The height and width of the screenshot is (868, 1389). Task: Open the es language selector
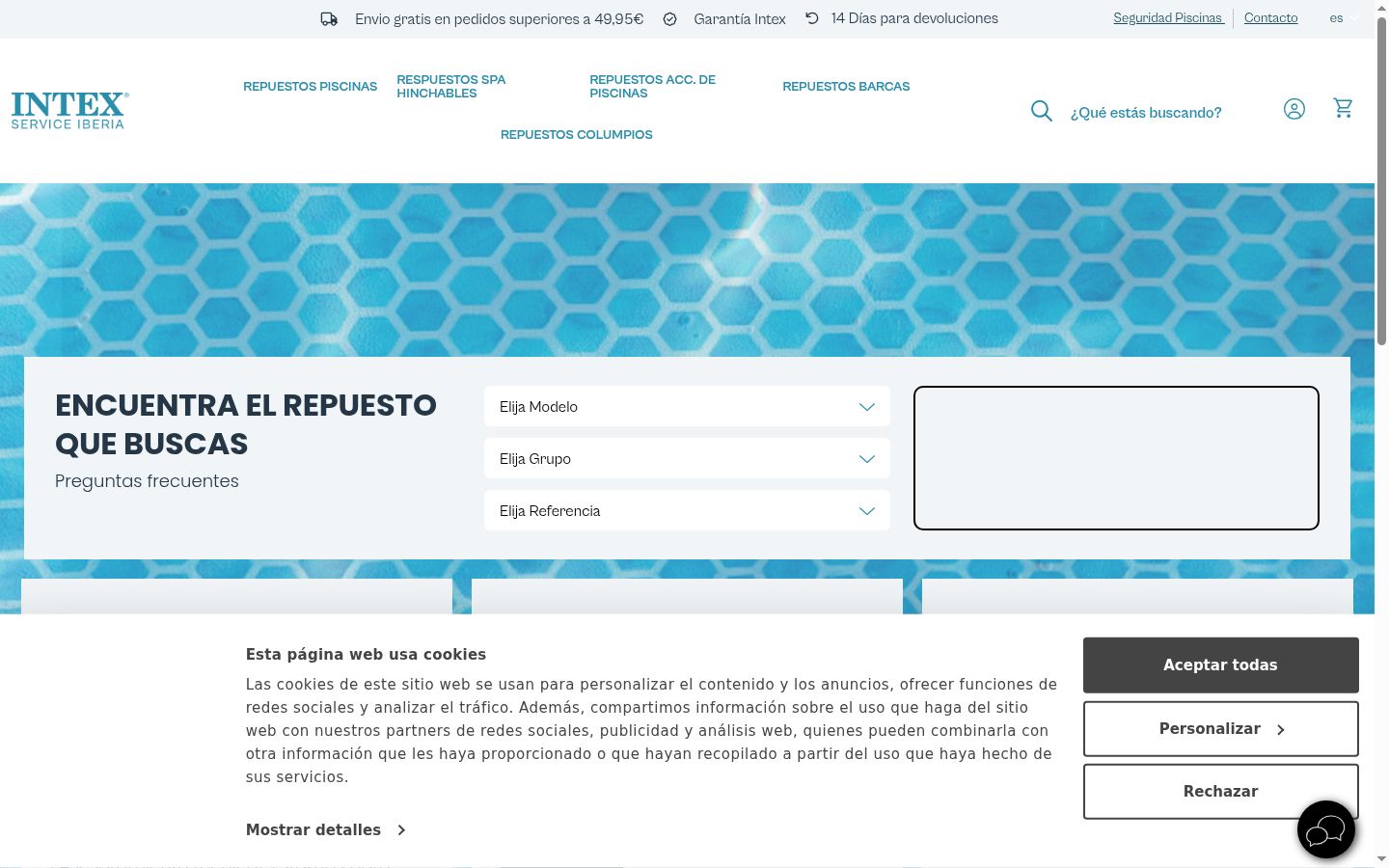(x=1345, y=18)
